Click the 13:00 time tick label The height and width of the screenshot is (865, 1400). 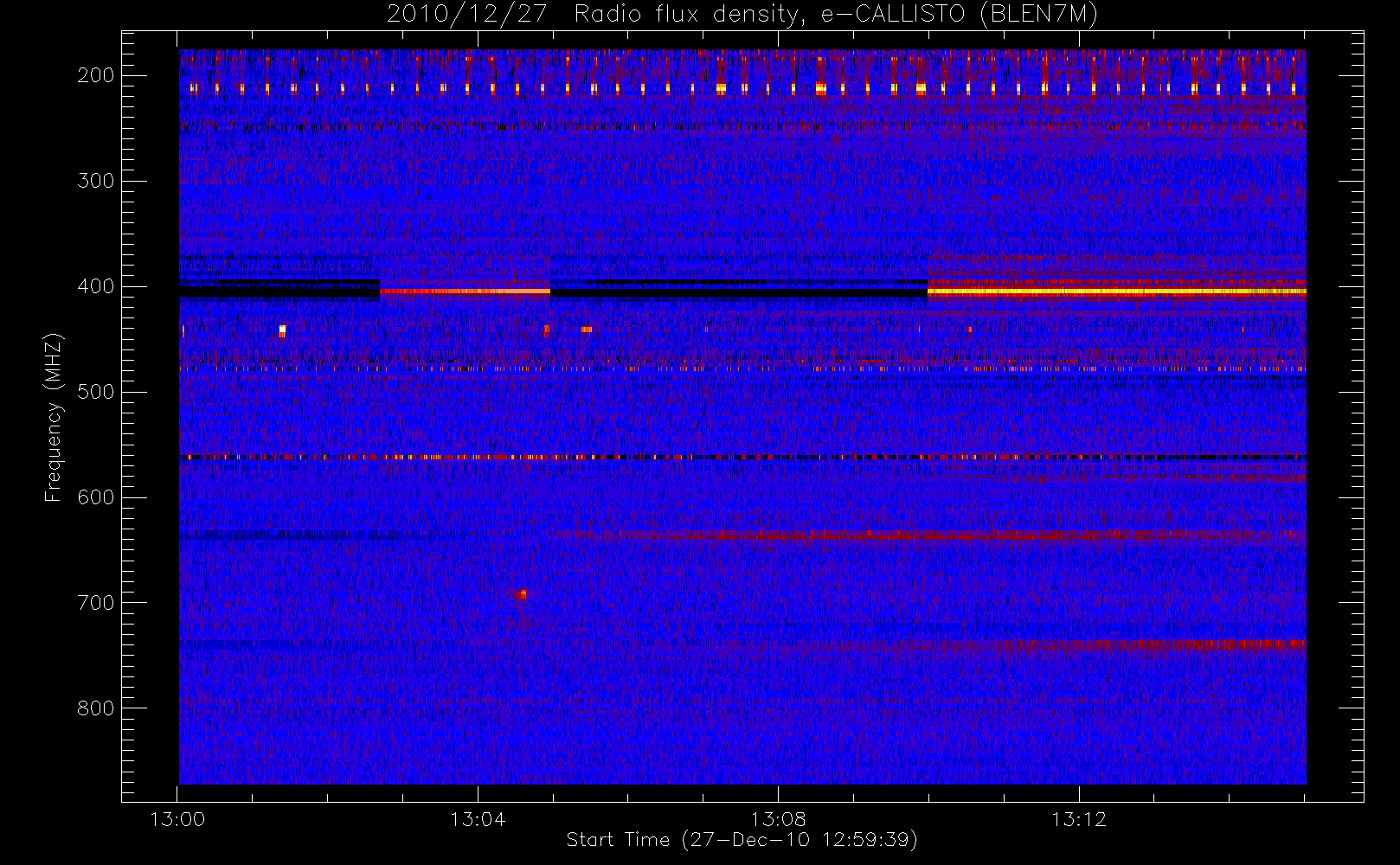click(177, 819)
